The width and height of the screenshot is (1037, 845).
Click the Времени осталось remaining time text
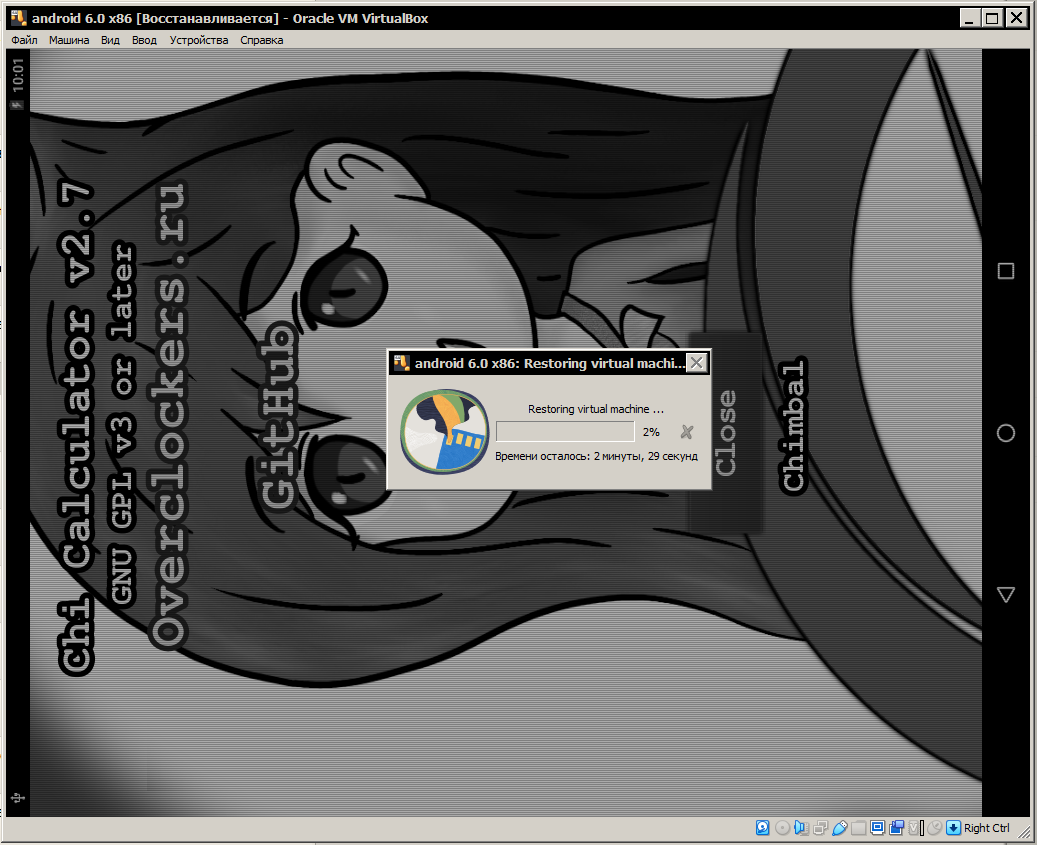pos(596,456)
